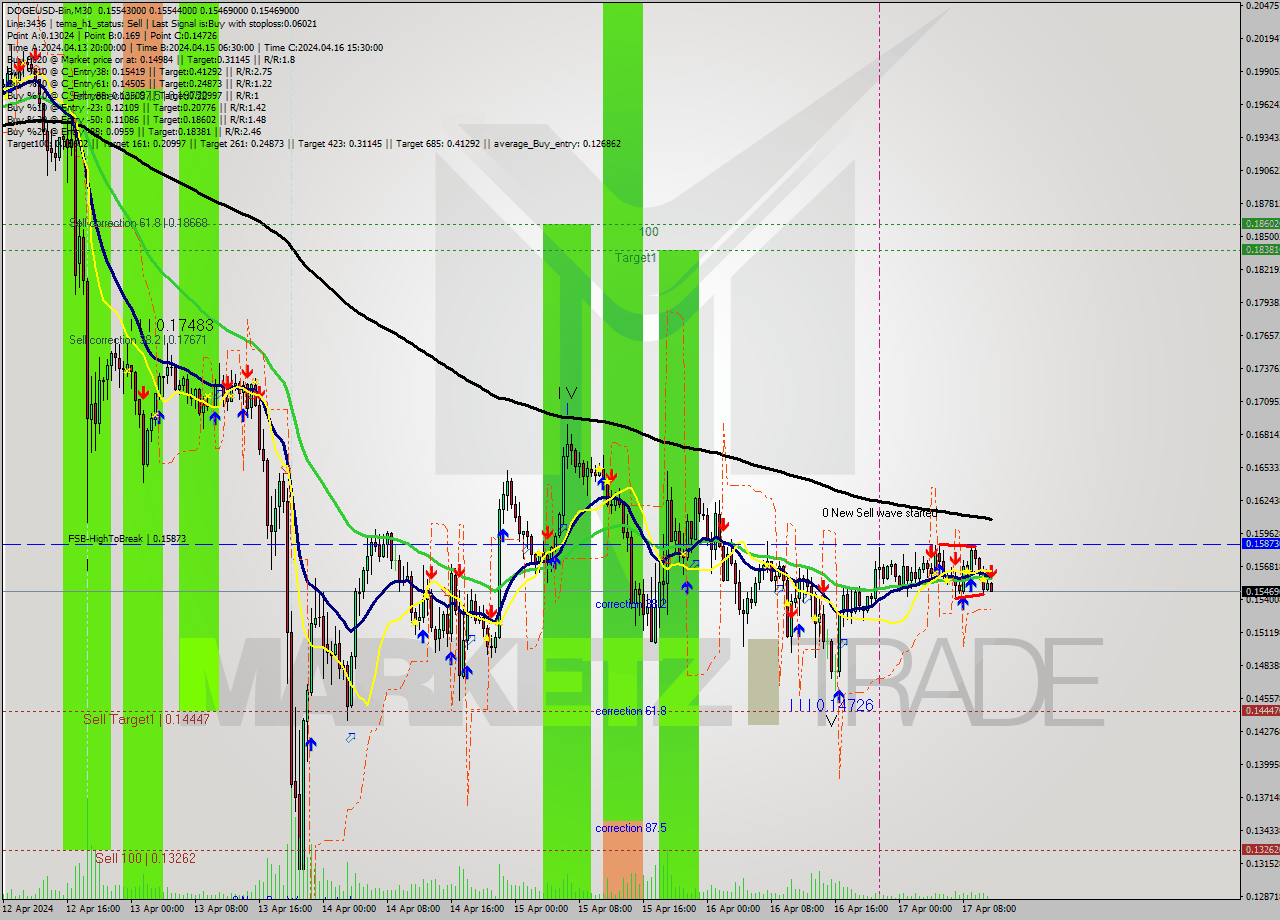Click the '12 Apr 2024' time axis label
The image size is (1280, 920).
tap(28, 909)
